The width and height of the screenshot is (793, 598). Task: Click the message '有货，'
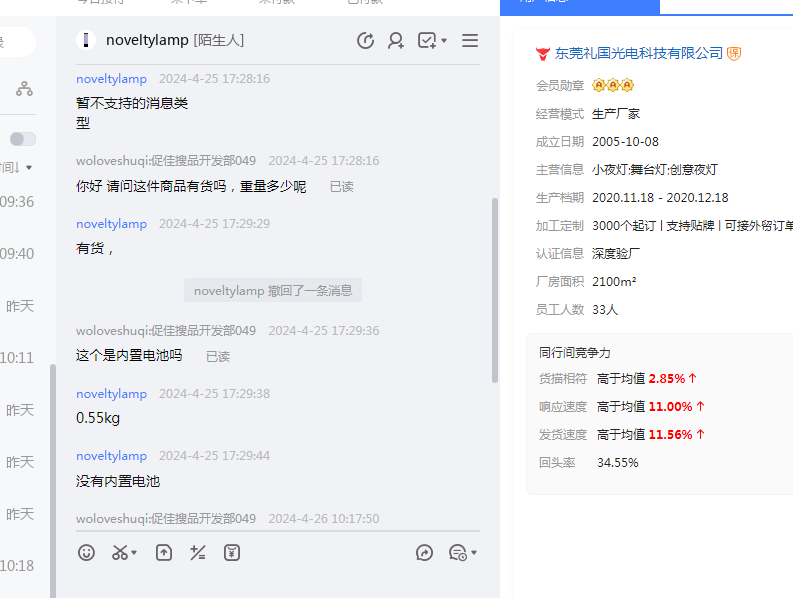(x=95, y=248)
